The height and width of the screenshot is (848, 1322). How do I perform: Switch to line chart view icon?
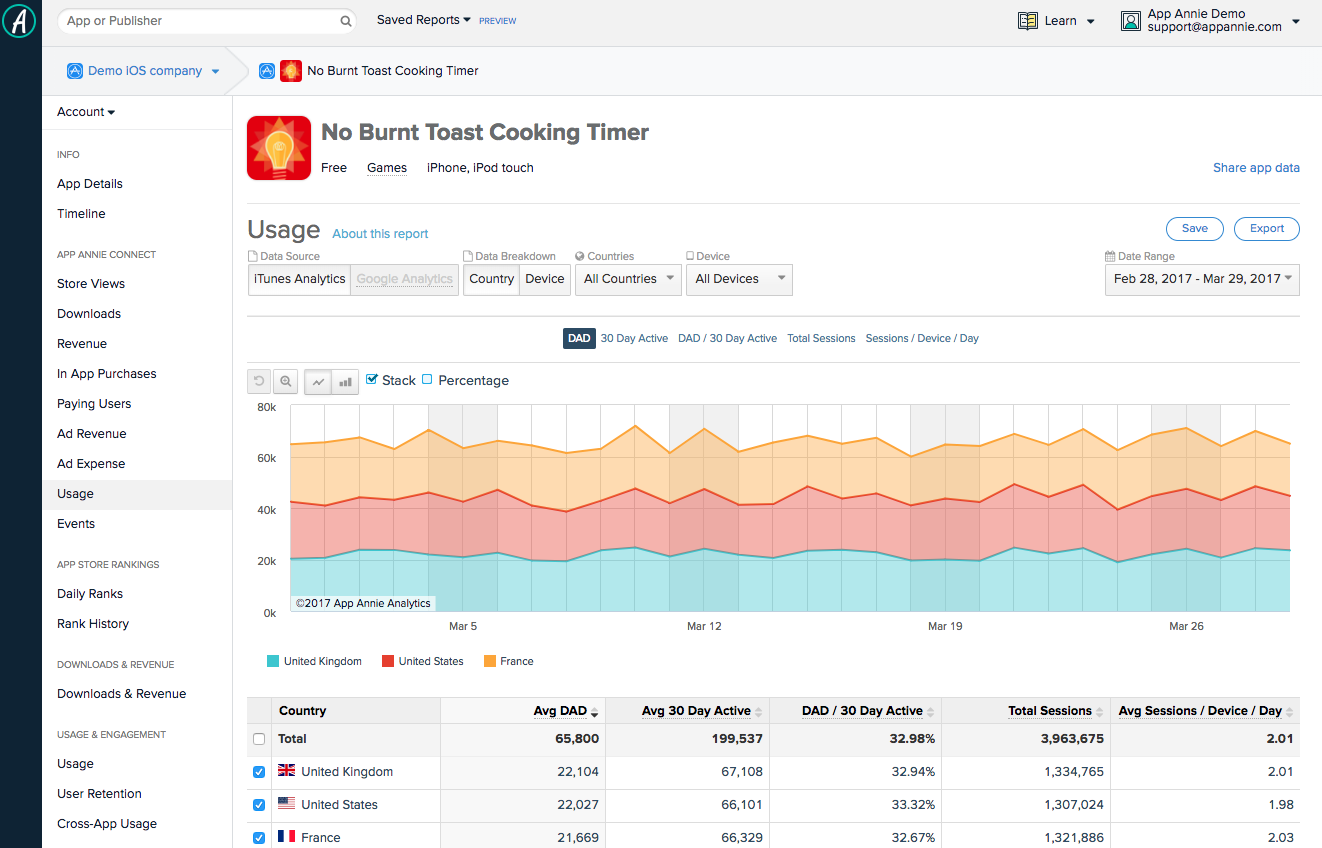coord(319,381)
